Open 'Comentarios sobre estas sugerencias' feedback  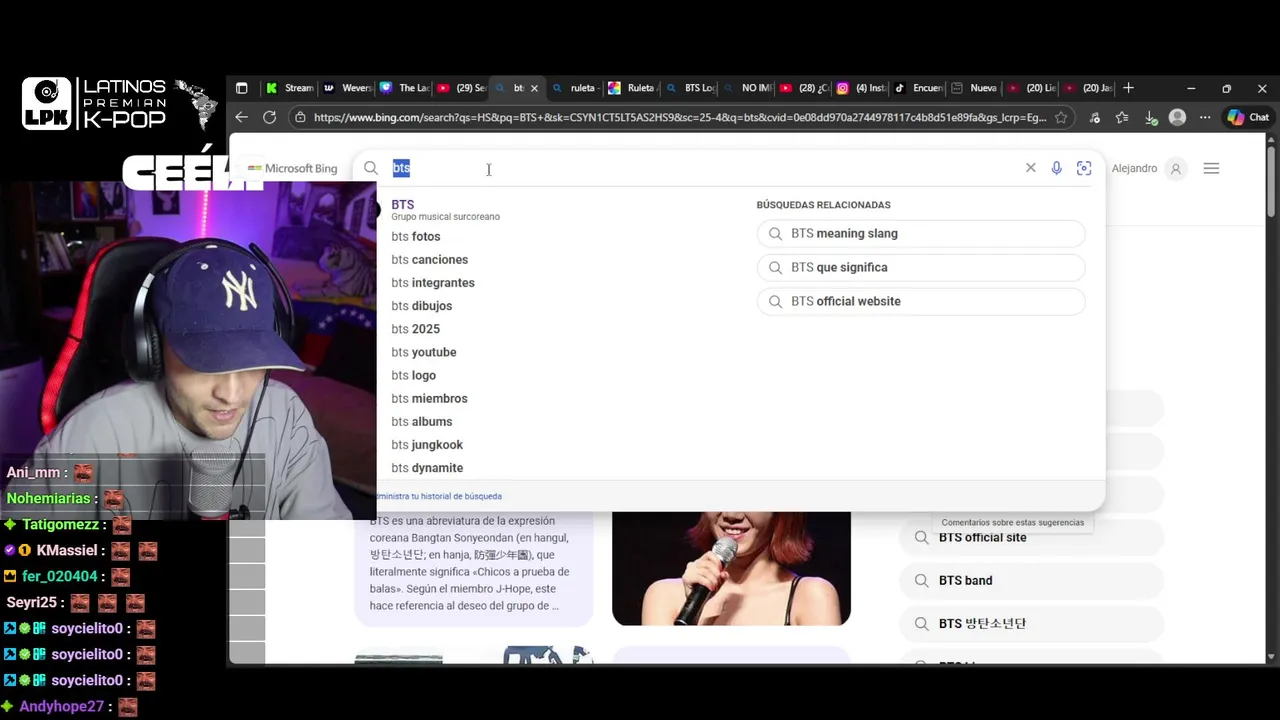coord(1012,522)
